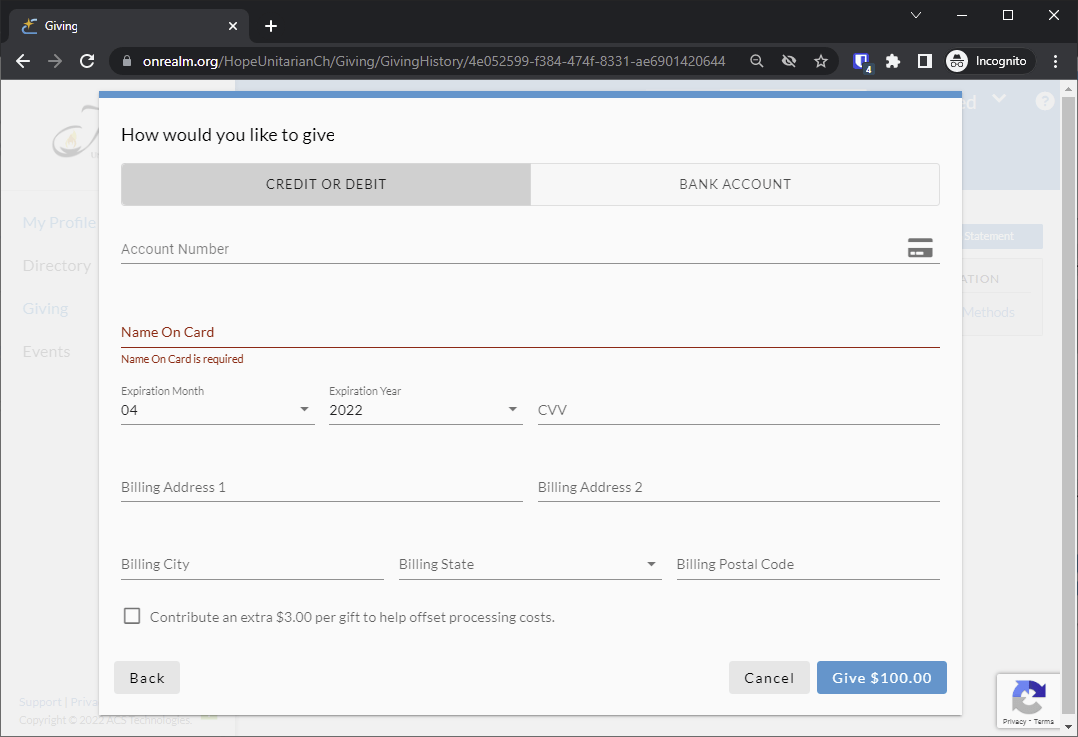Expand the Expiration Month dropdown
Viewport: 1078px width, 737px height.
coord(217,410)
